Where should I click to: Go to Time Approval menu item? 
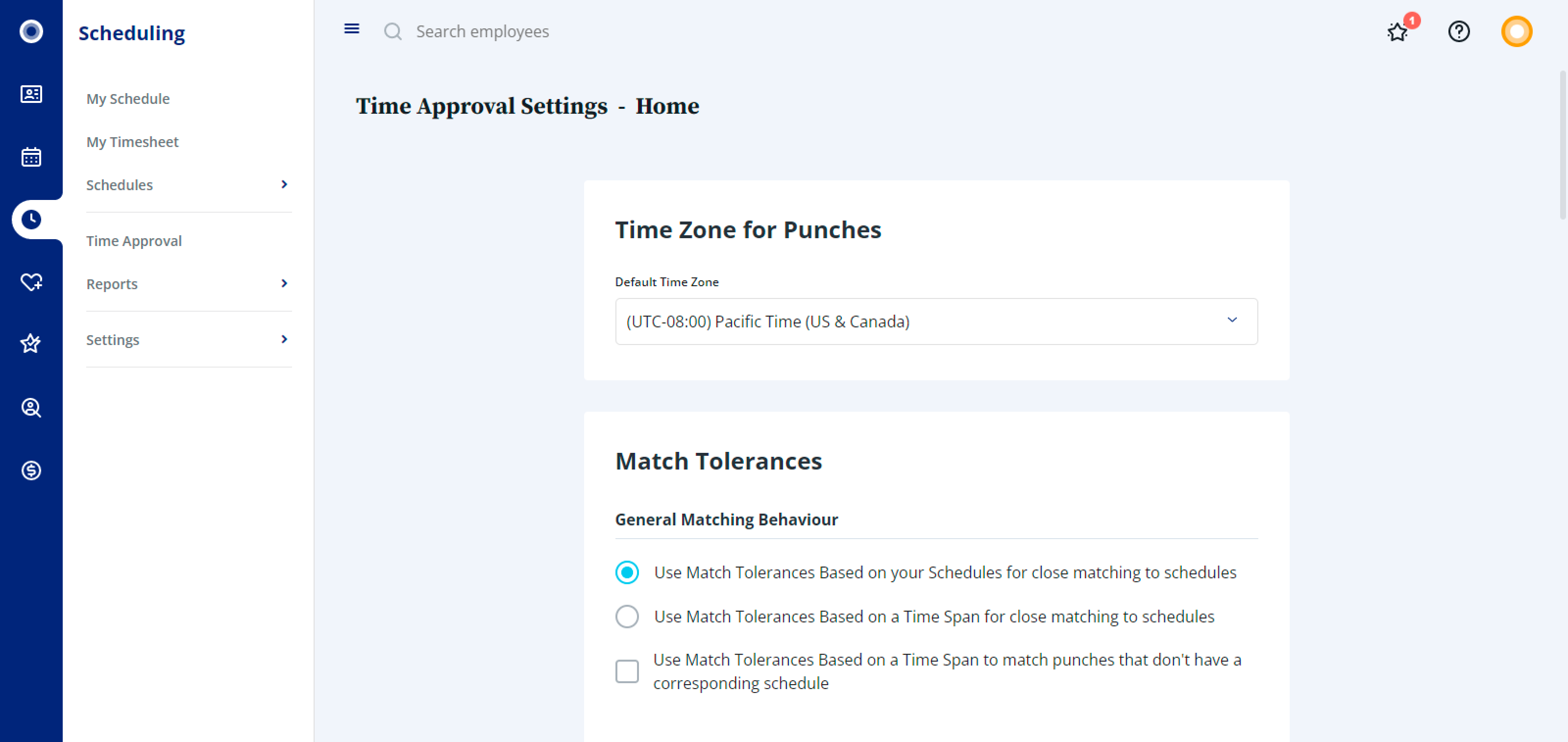click(x=134, y=241)
